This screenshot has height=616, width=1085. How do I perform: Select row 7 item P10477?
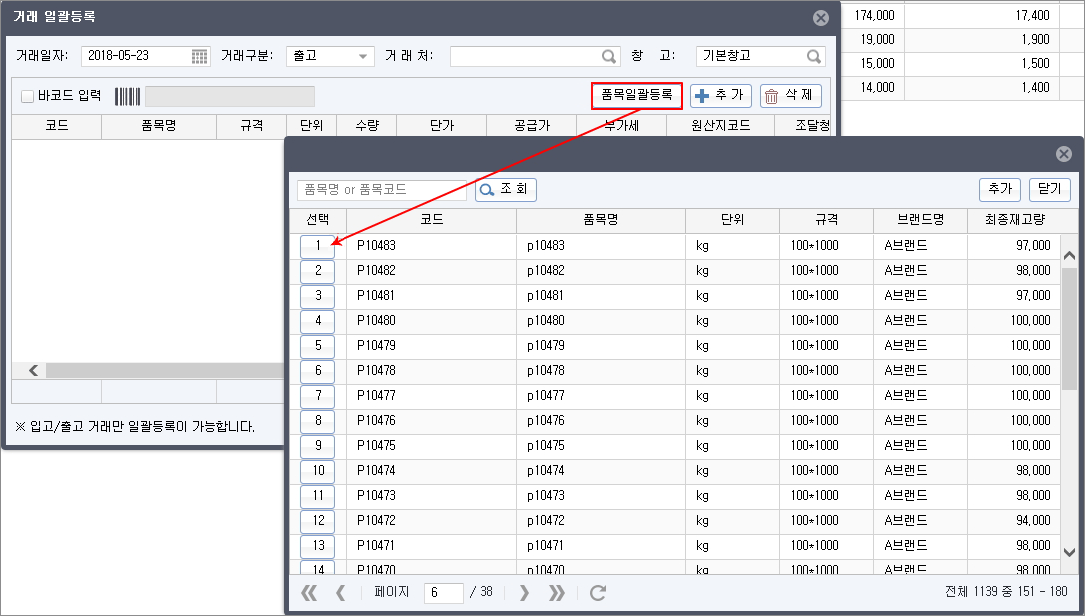318,395
